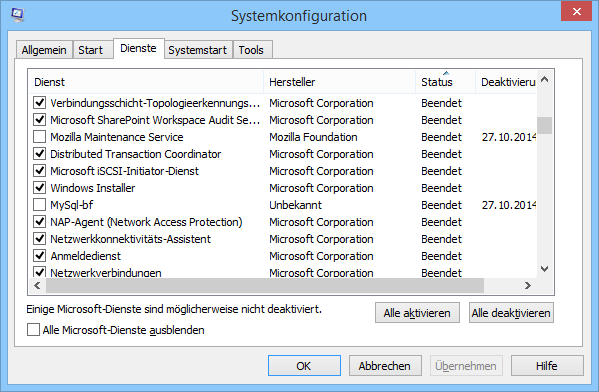Click the horizontal scrollbar right arrow
This screenshot has height=392, width=599.
click(528, 285)
